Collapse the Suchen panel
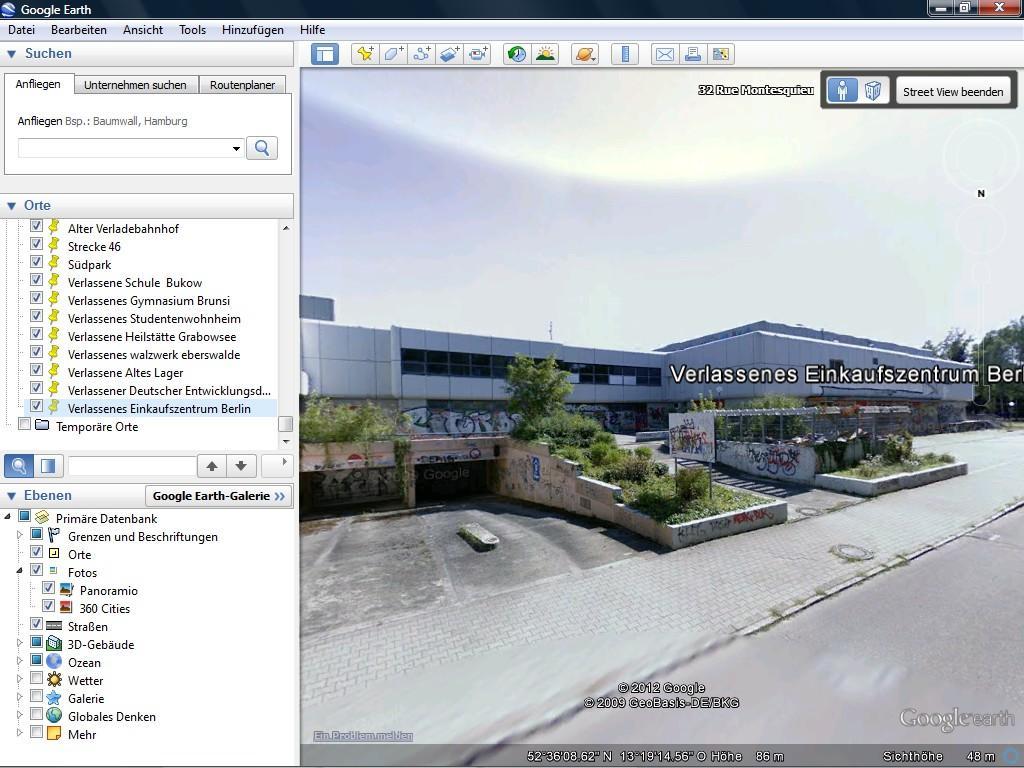The image size is (1024, 768). pos(11,54)
